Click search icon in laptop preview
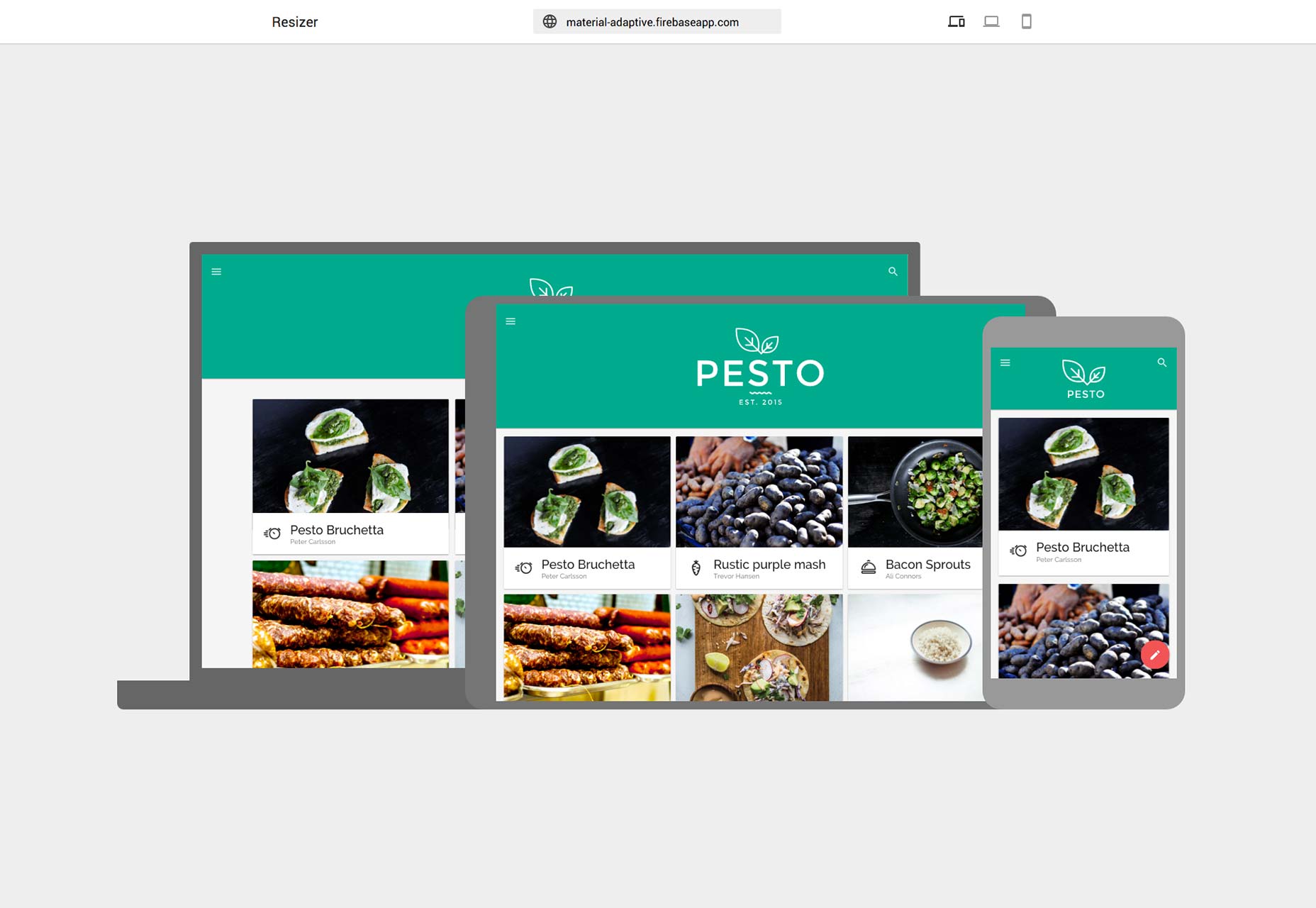The height and width of the screenshot is (908, 1316). [x=893, y=272]
